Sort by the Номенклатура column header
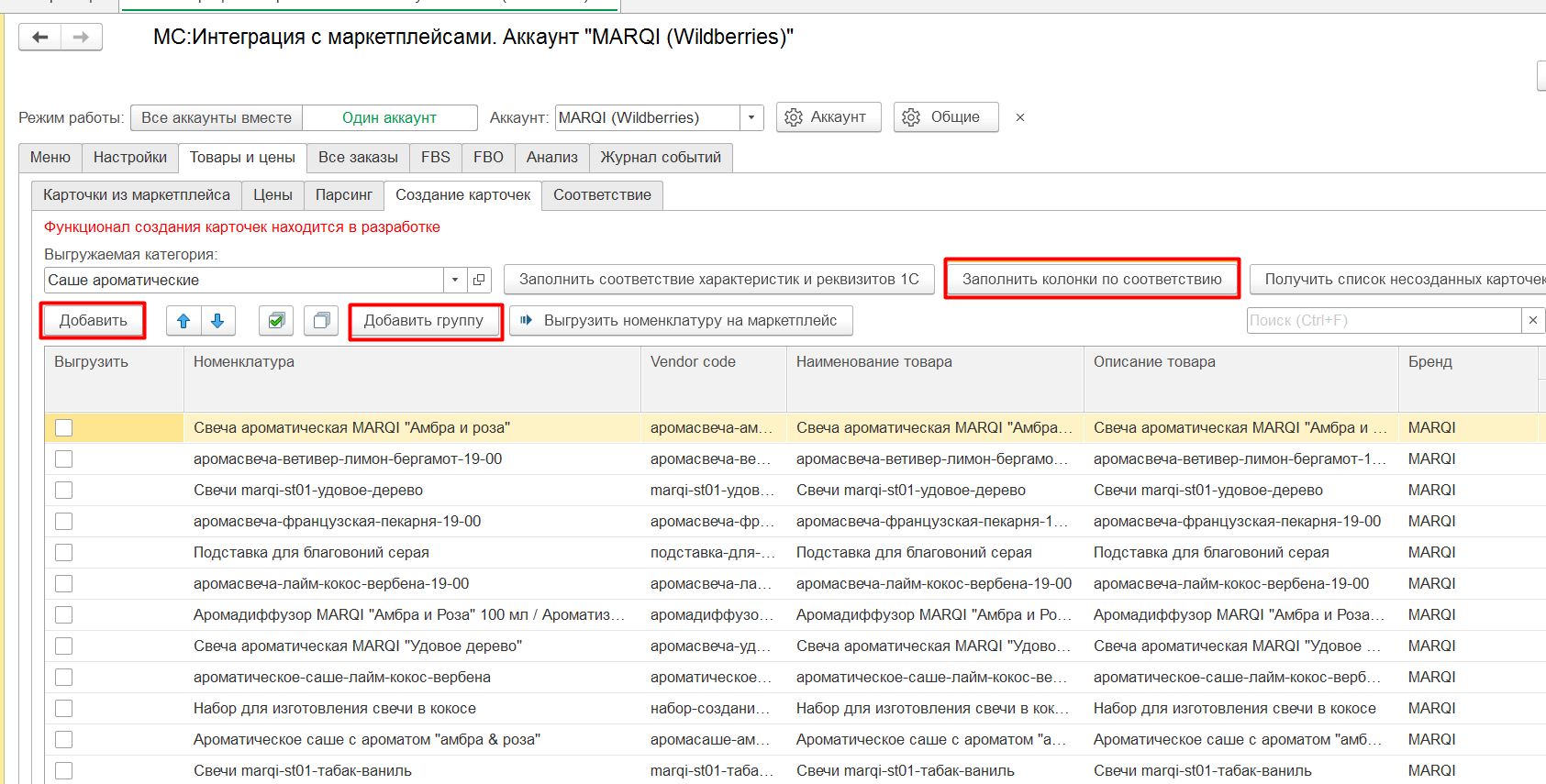The width and height of the screenshot is (1546, 784). pos(412,379)
